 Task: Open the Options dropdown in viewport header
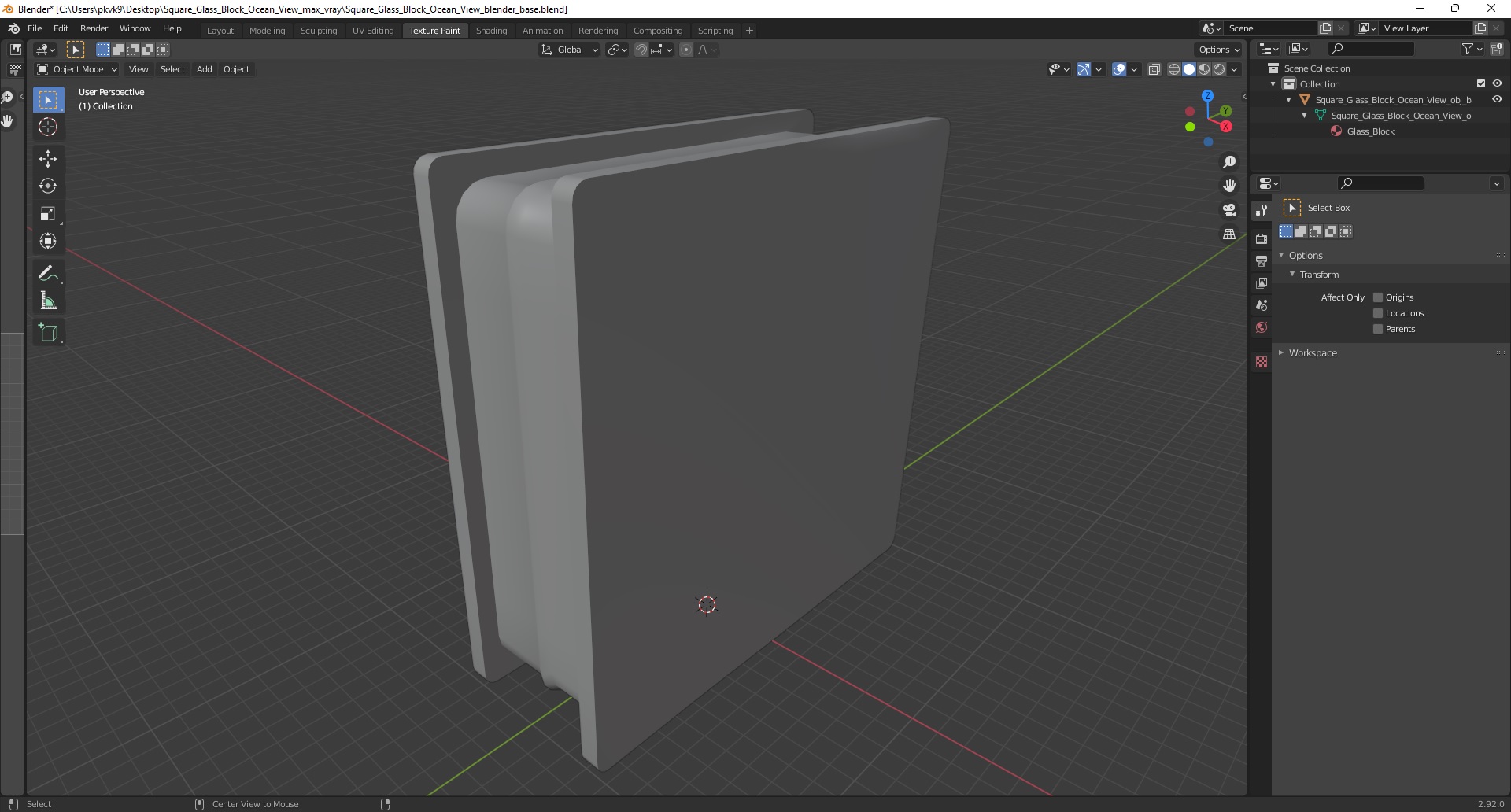[x=1218, y=50]
